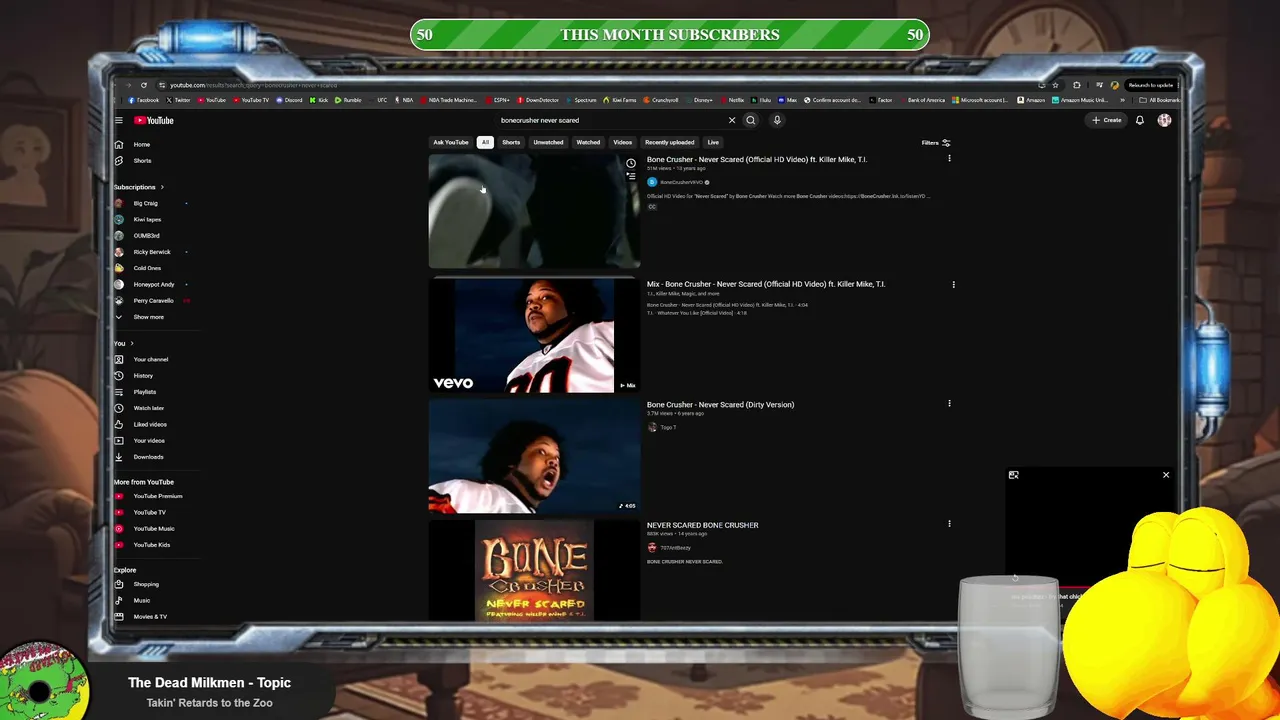Open more options for the Dirty Version result

[x=949, y=404]
